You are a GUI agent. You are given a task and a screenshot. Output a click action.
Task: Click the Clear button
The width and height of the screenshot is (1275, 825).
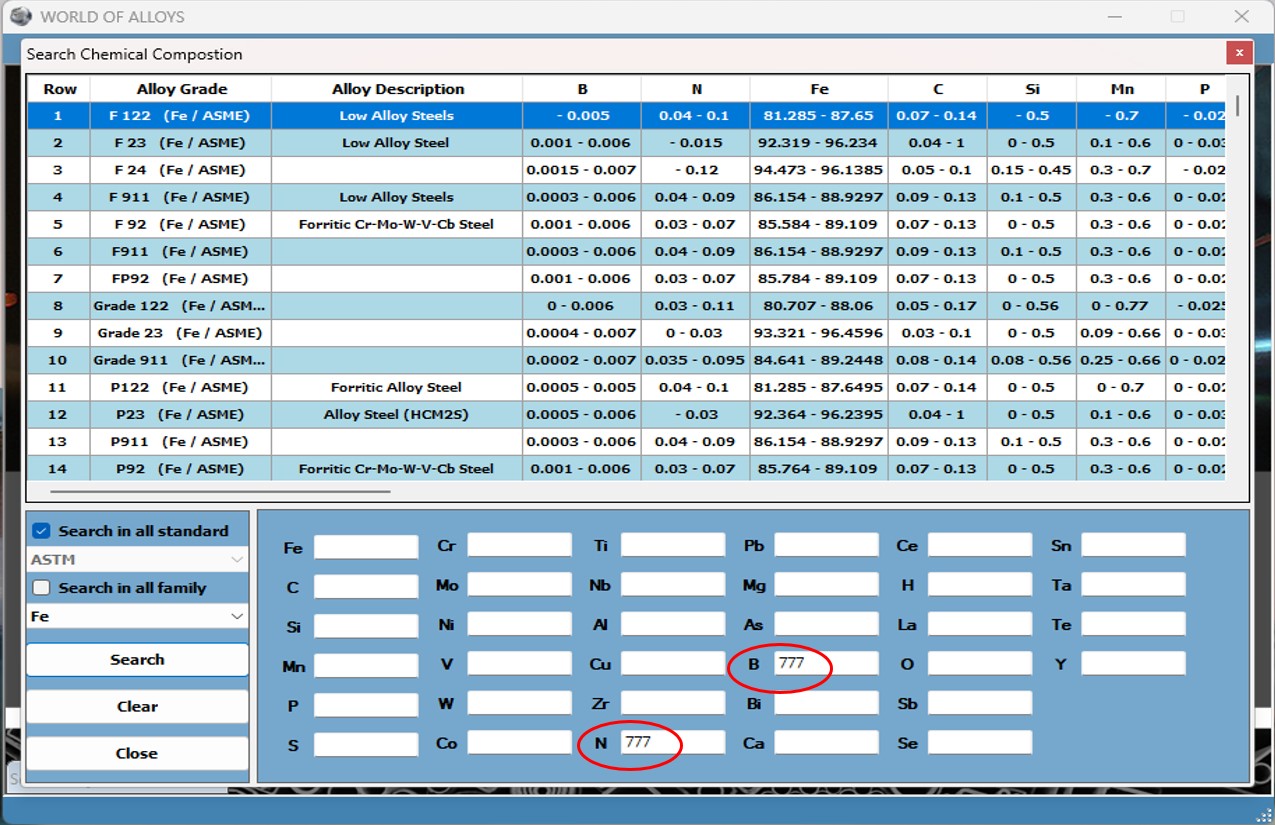point(137,706)
